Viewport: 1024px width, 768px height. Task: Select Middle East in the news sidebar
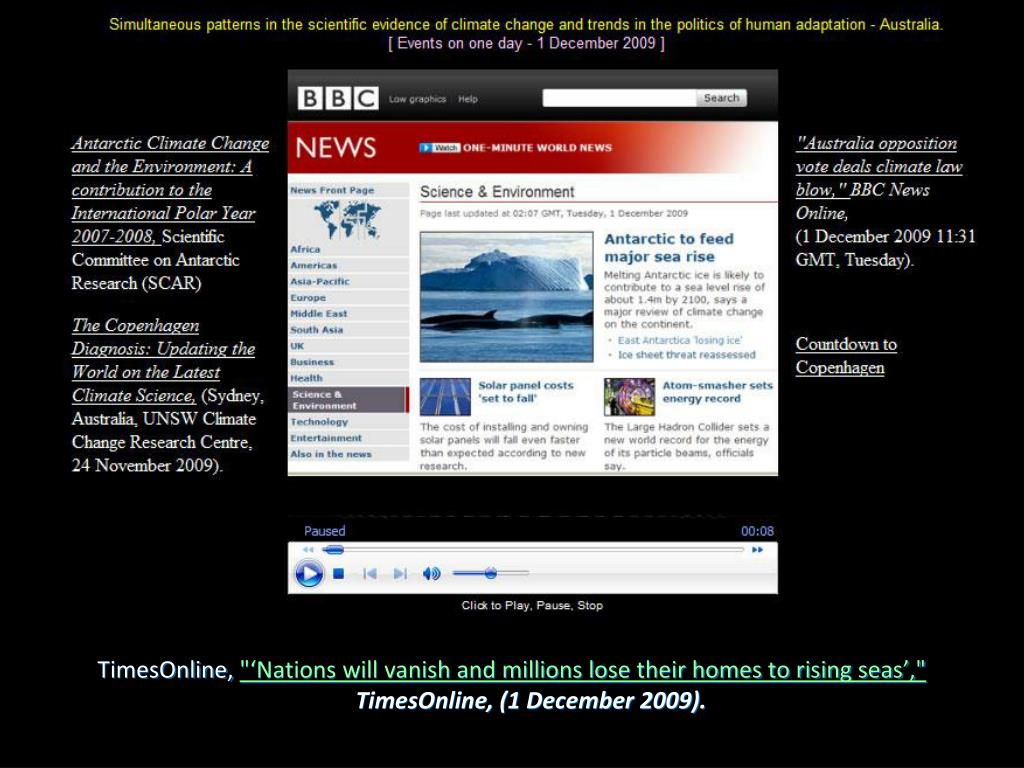pos(319,313)
